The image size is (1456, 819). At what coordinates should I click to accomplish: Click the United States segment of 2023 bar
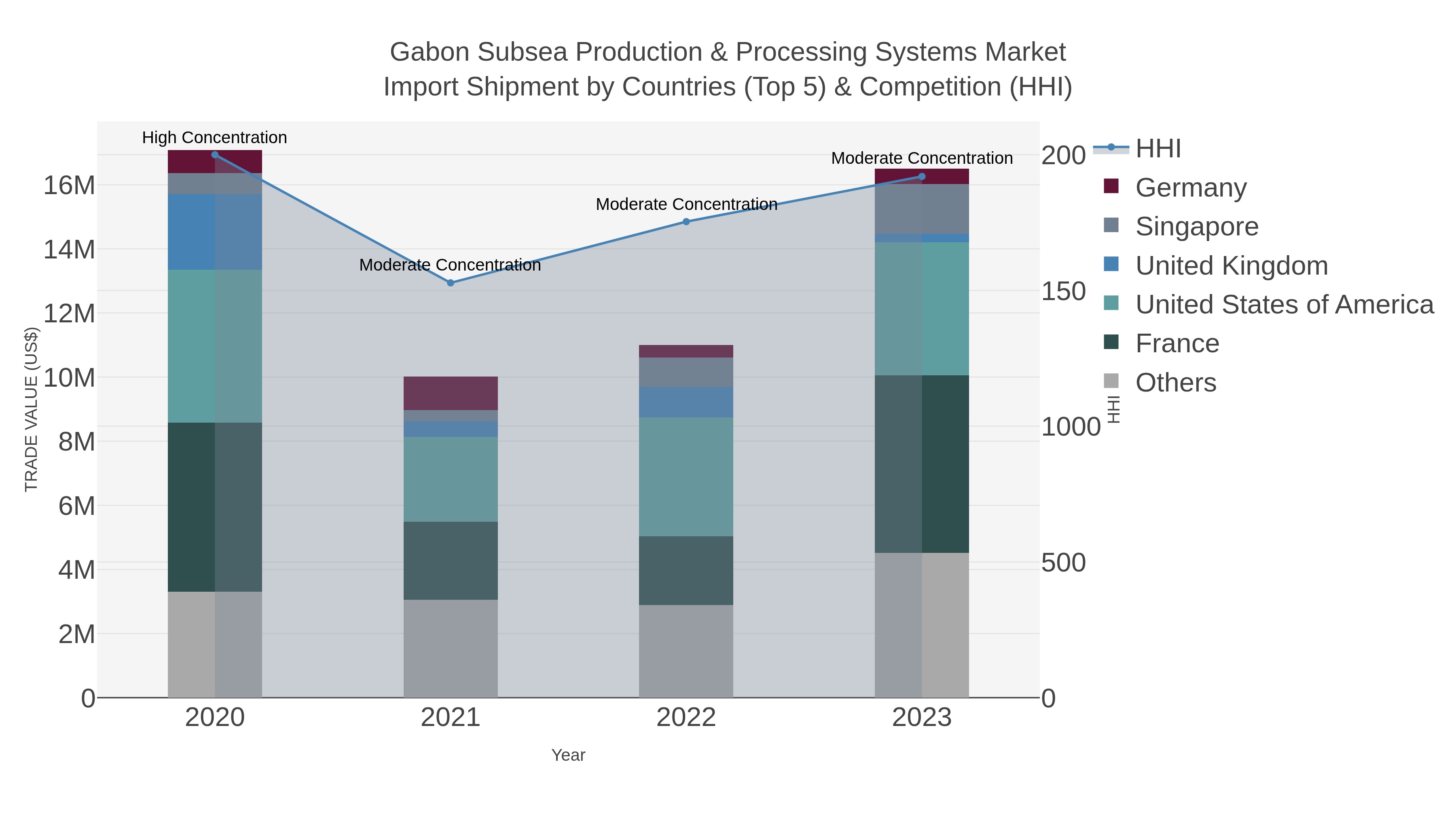tap(922, 309)
